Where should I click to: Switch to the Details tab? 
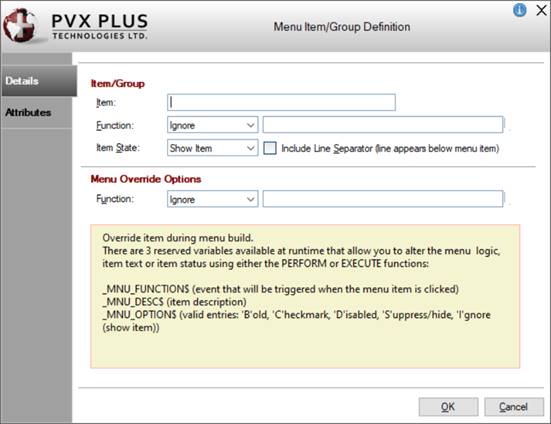pyautogui.click(x=39, y=81)
